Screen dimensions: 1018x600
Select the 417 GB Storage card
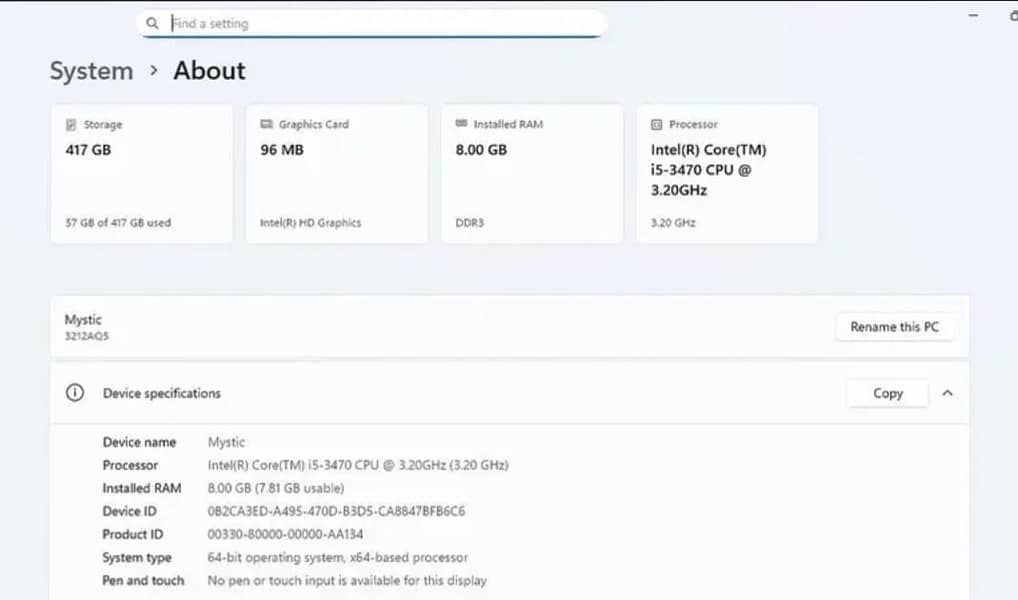tap(141, 172)
